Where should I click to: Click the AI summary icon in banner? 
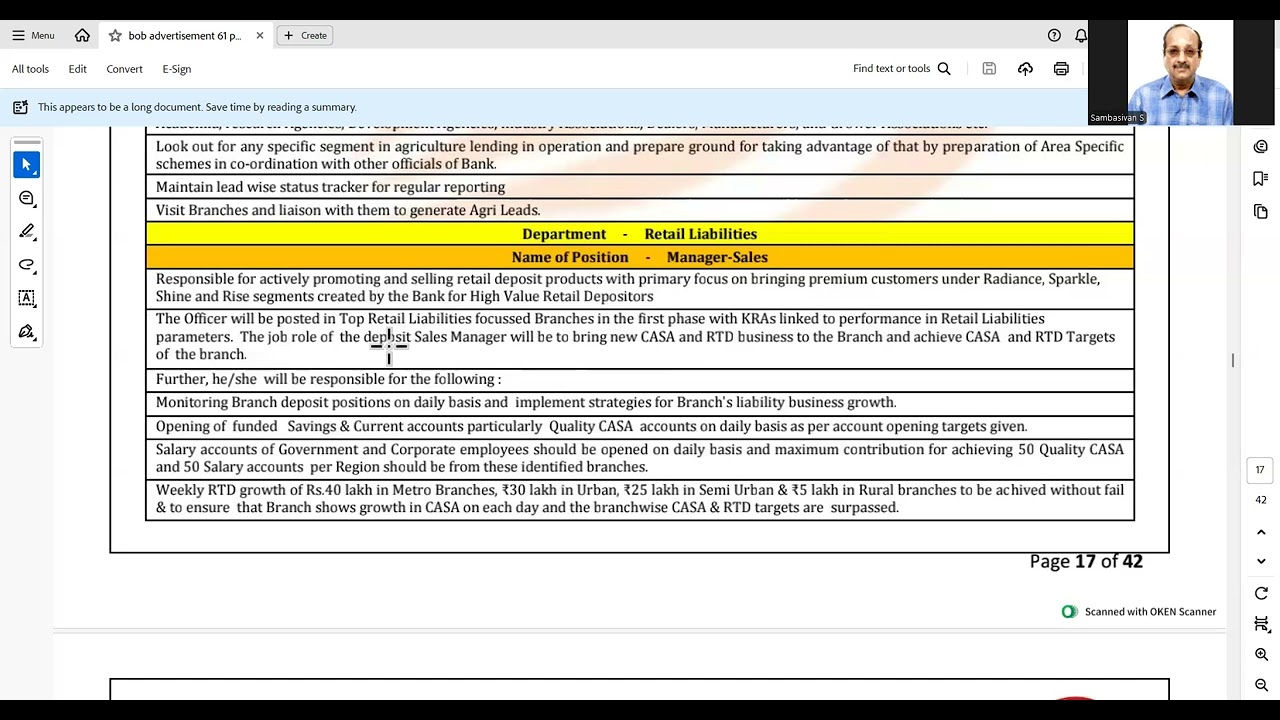[x=20, y=107]
